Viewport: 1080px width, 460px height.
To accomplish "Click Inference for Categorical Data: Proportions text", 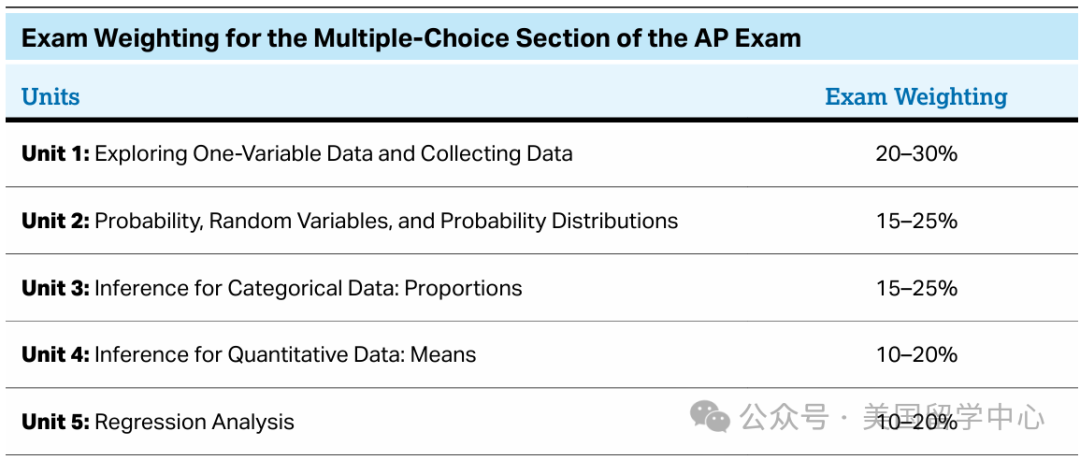I will pos(308,287).
